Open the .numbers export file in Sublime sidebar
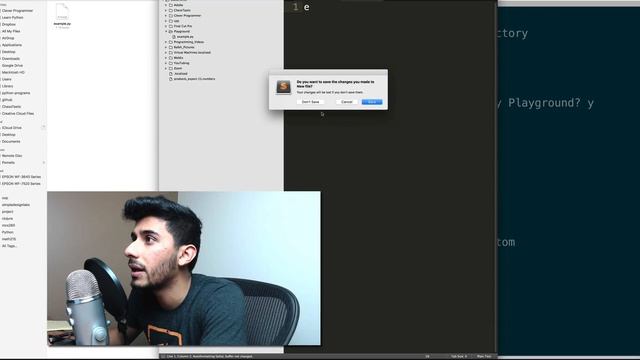The image size is (640, 360). (x=194, y=79)
